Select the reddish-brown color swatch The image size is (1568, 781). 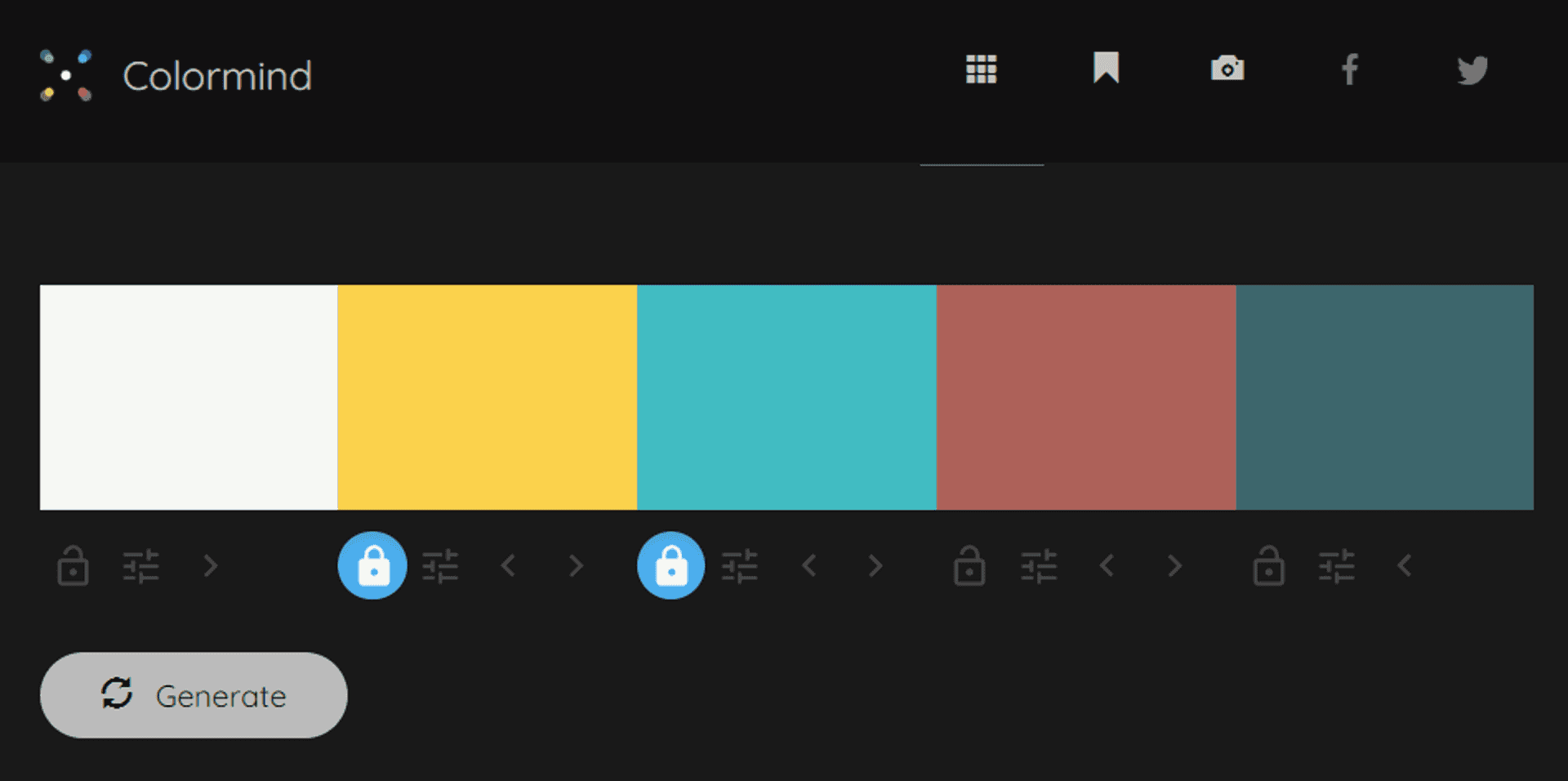1086,397
